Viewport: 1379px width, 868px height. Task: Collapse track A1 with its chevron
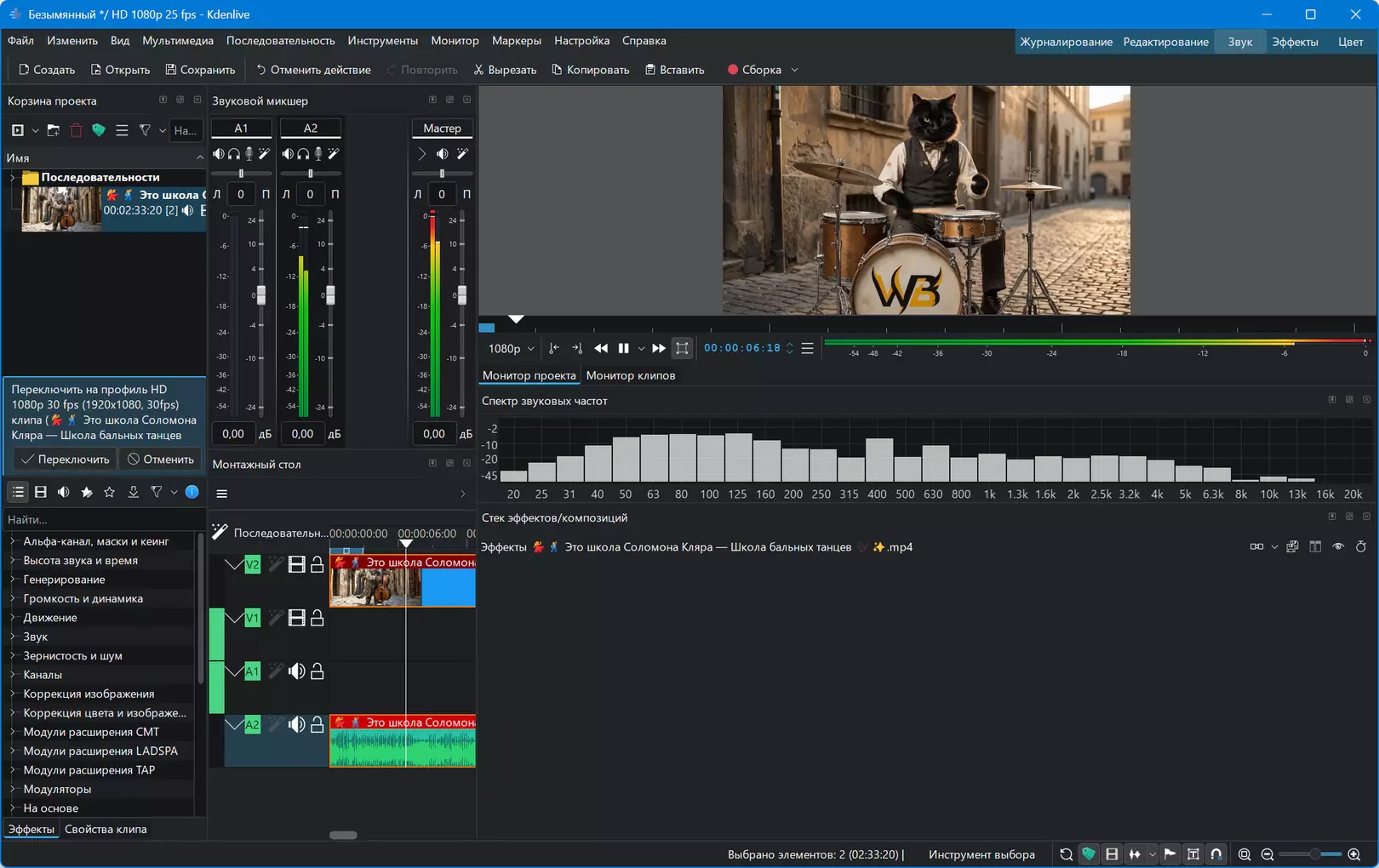point(234,671)
